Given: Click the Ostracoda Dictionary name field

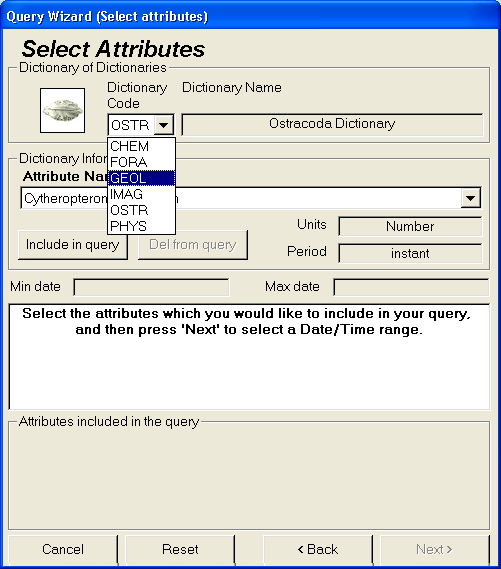Looking at the screenshot, I should (x=332, y=124).
